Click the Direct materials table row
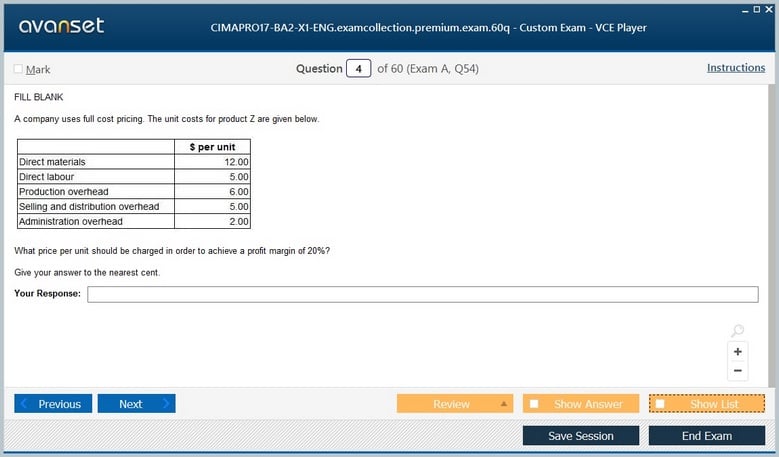This screenshot has height=457, width=779. coord(133,161)
